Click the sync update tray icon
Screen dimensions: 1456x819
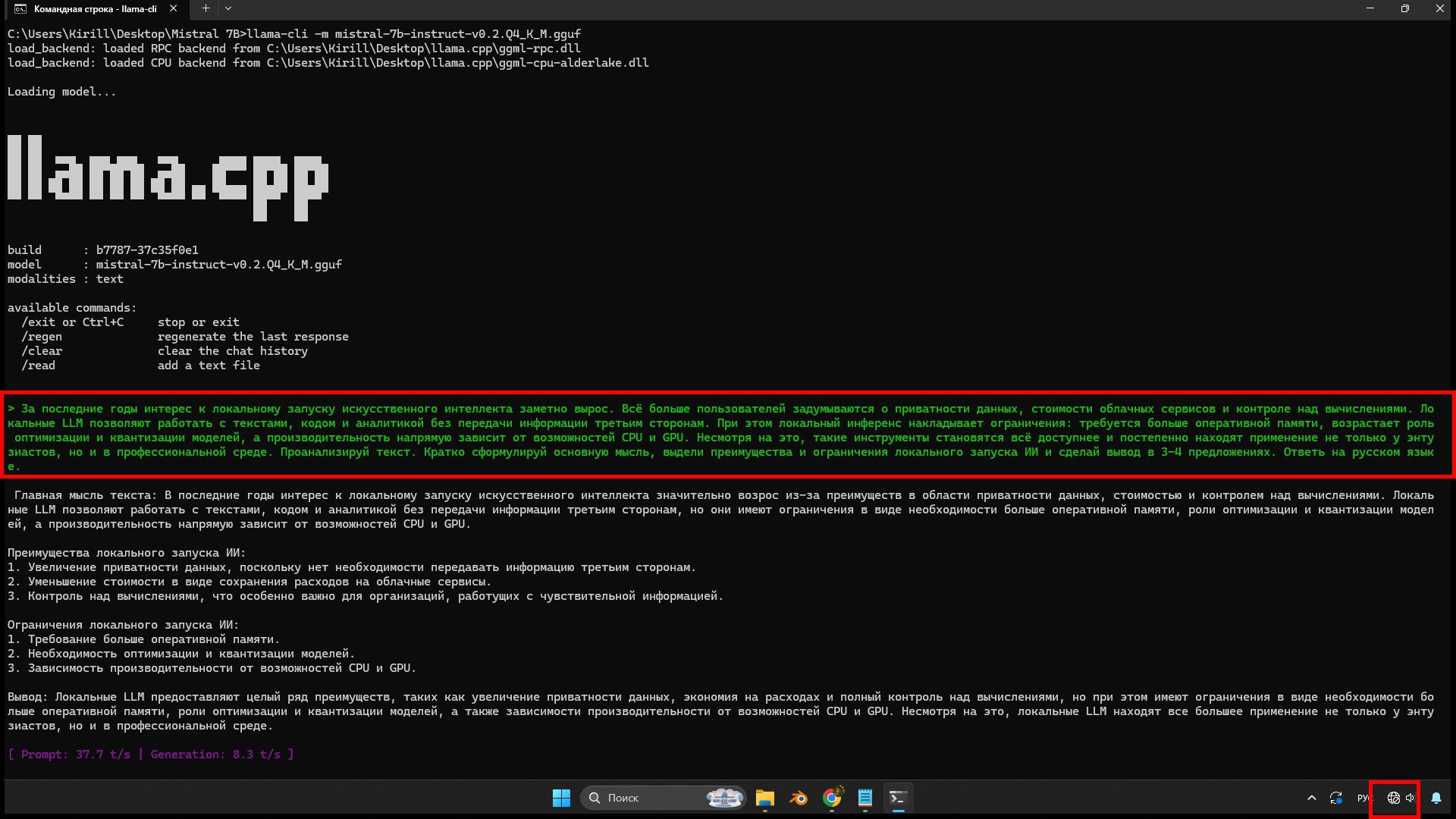(1336, 798)
